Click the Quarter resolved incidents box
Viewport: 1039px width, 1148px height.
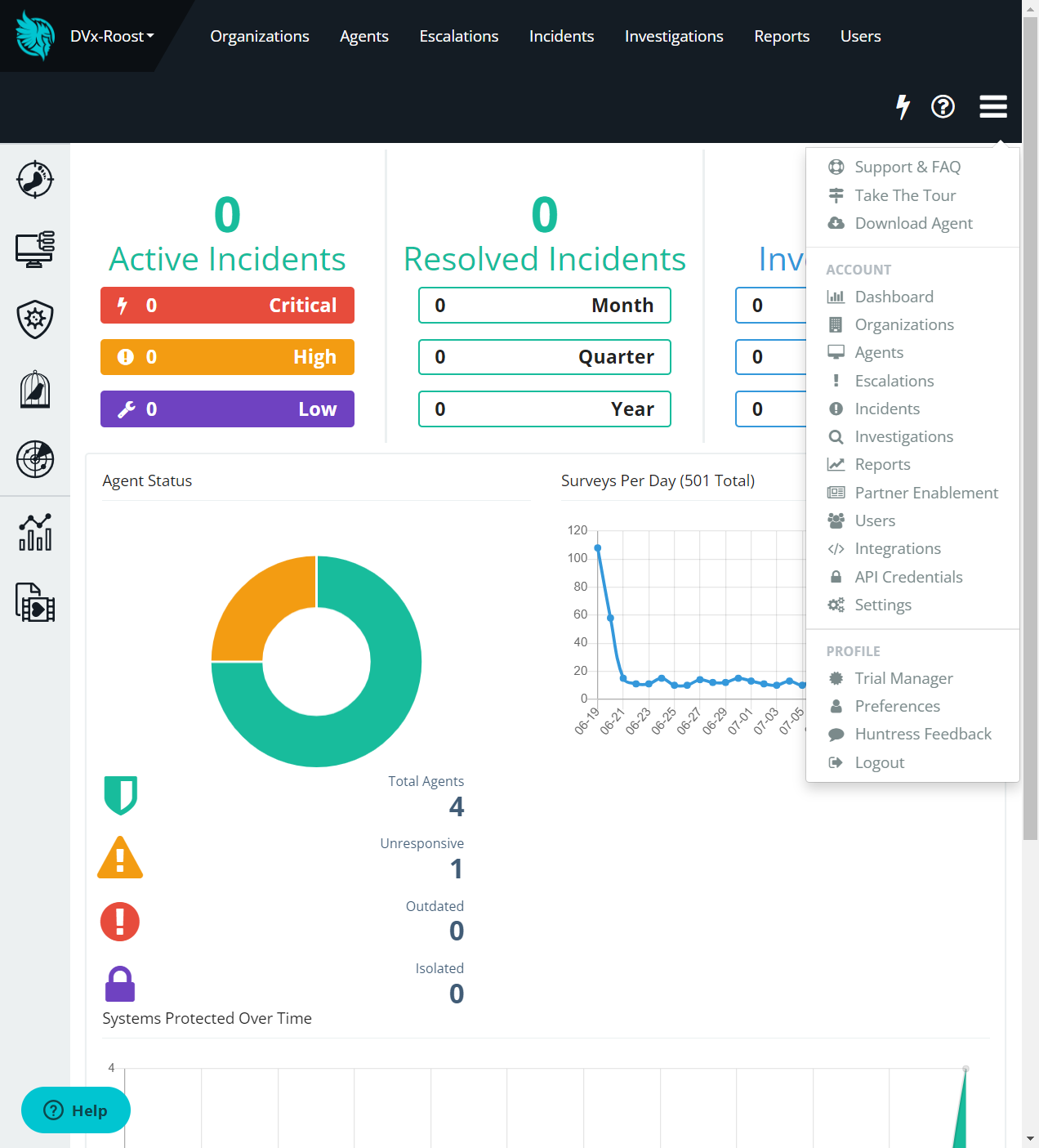[x=545, y=357]
